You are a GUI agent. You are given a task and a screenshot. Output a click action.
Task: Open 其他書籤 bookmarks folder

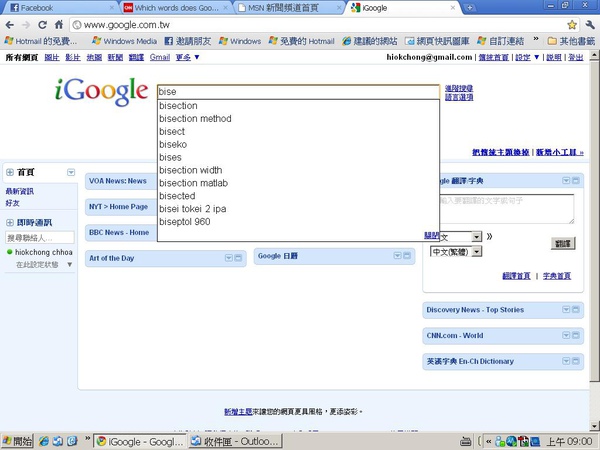point(571,41)
